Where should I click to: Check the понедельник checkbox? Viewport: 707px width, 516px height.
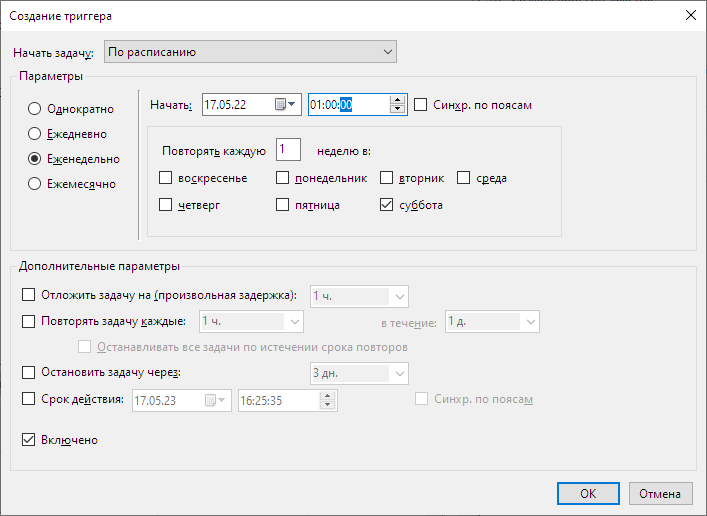point(282,178)
